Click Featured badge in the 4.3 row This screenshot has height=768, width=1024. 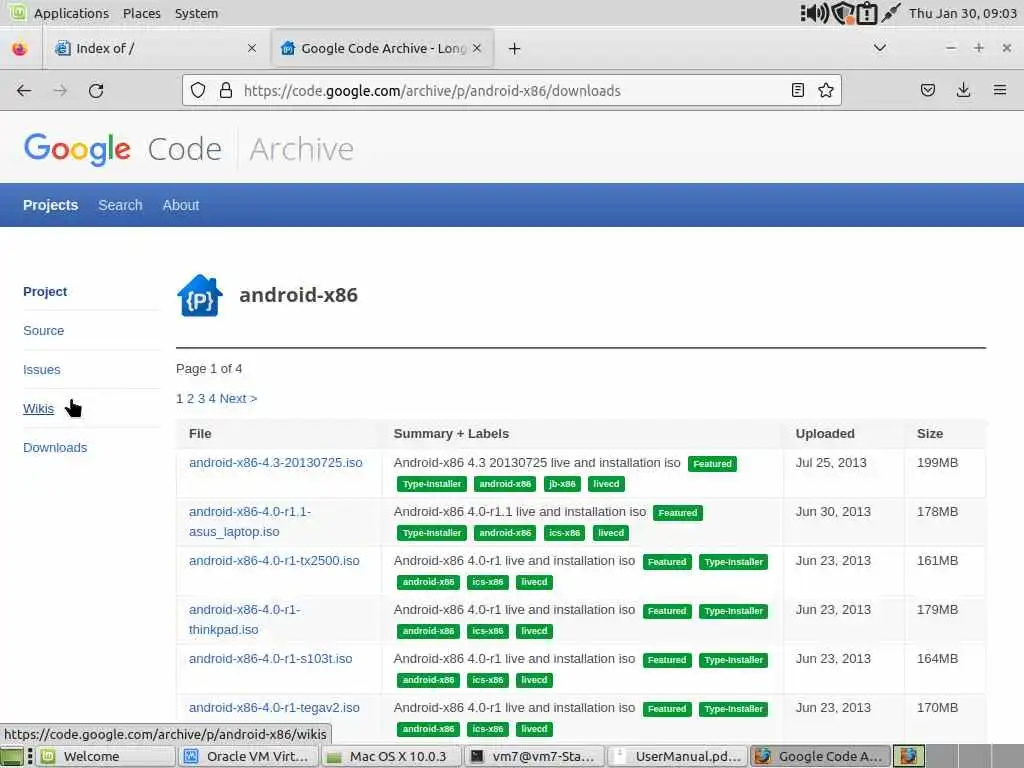(x=712, y=464)
